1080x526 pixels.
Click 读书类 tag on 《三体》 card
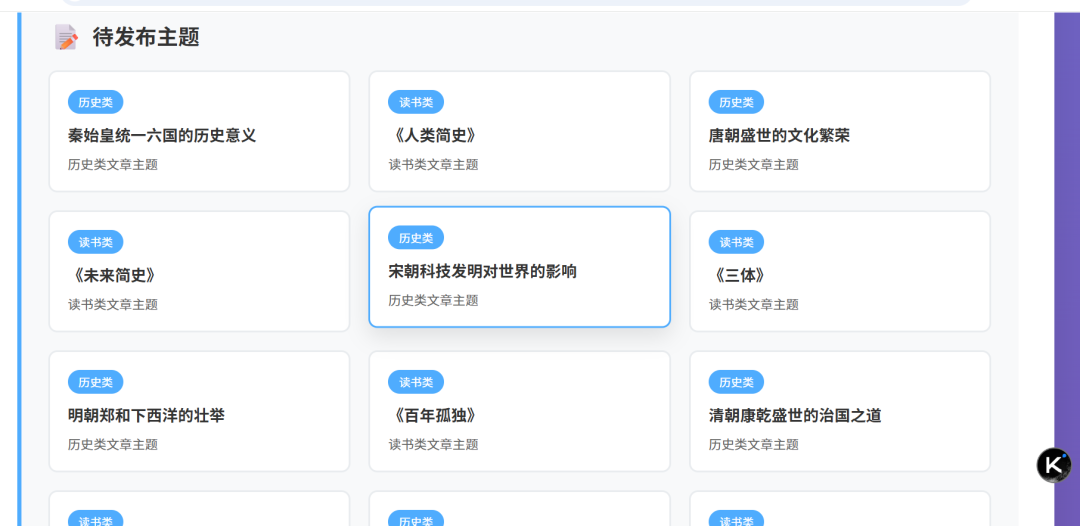click(736, 242)
